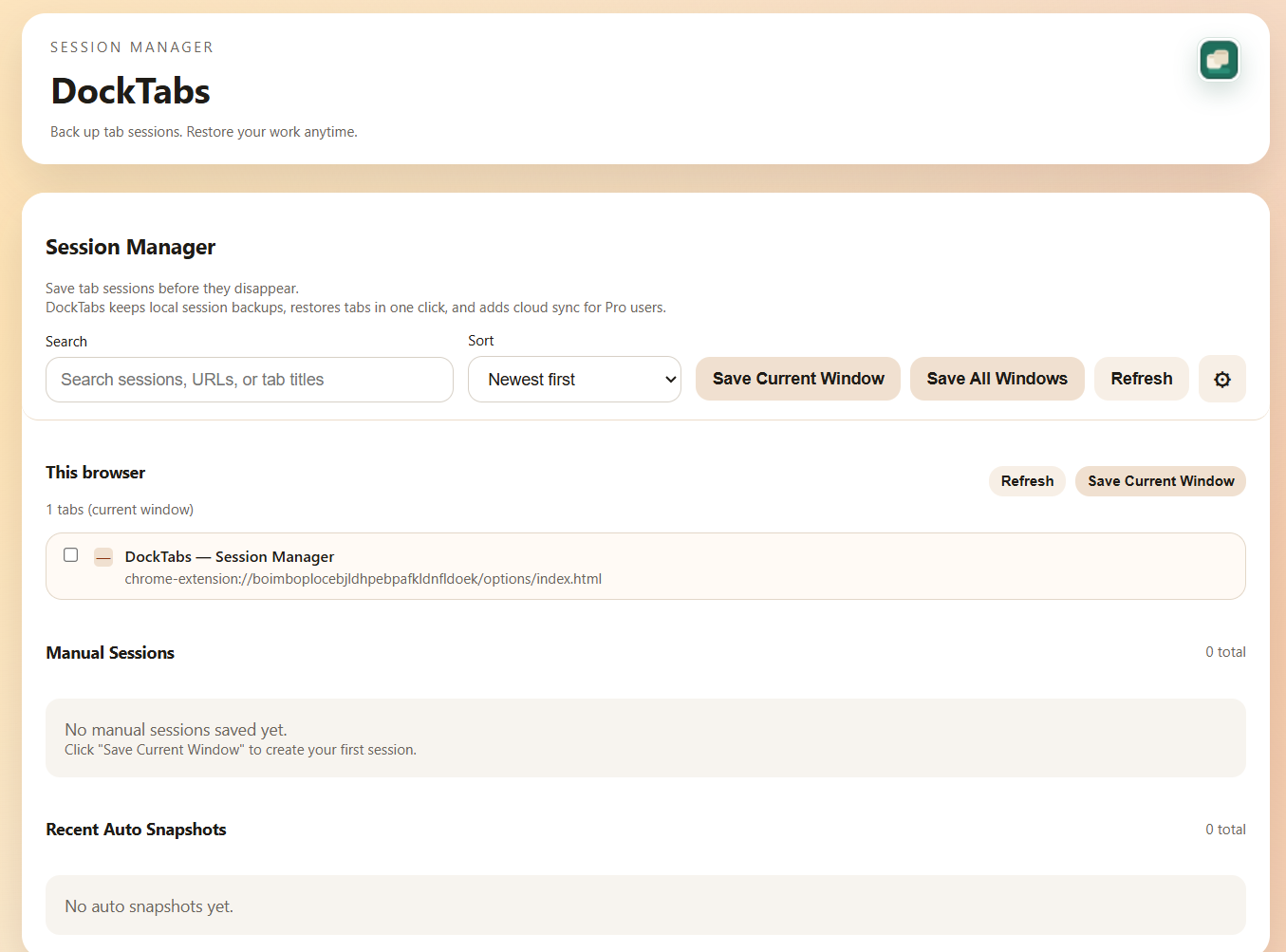Click the chrome-extension options URL
Image resolution: width=1286 pixels, height=952 pixels.
point(363,578)
